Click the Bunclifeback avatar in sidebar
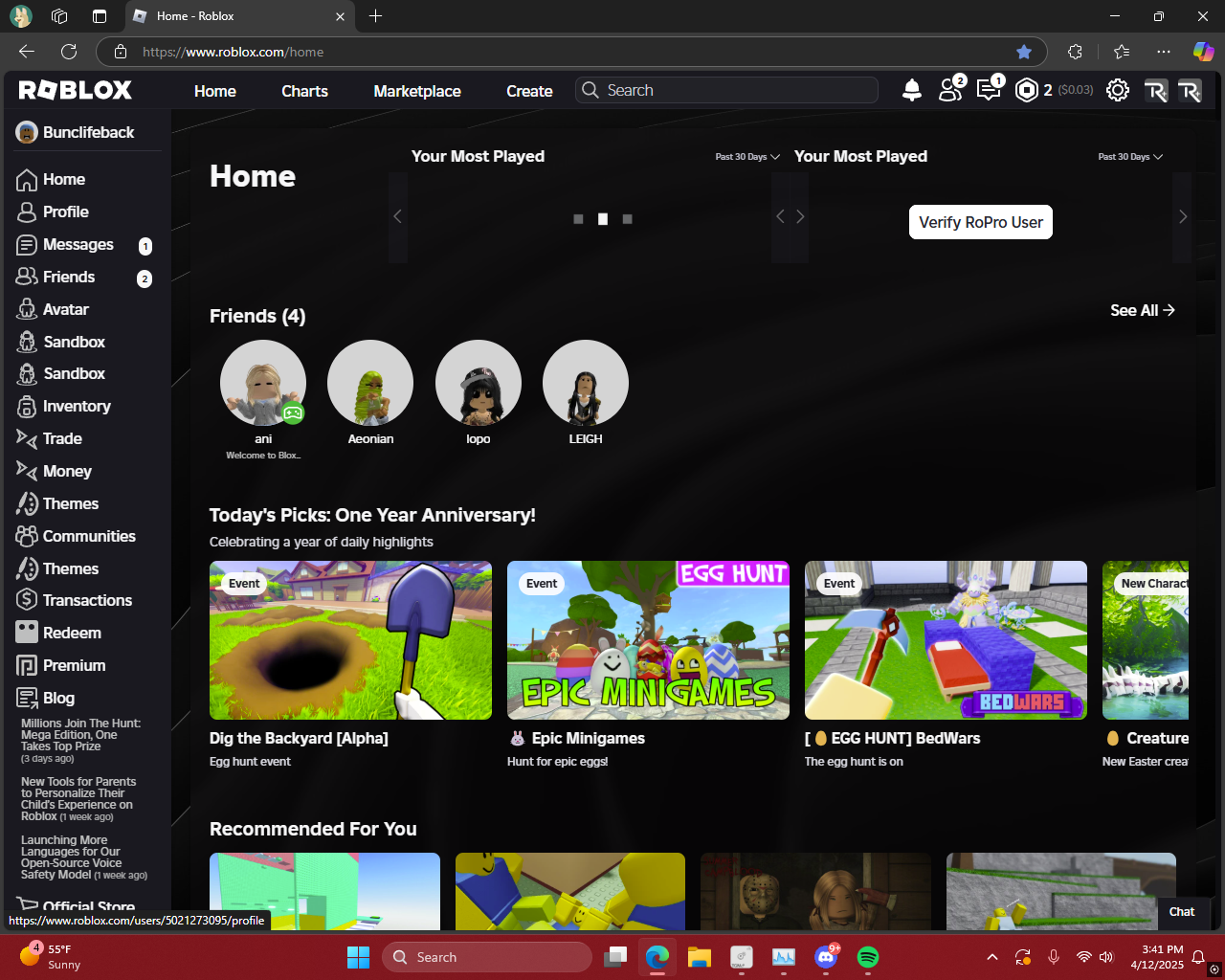This screenshot has width=1225, height=980. [27, 133]
